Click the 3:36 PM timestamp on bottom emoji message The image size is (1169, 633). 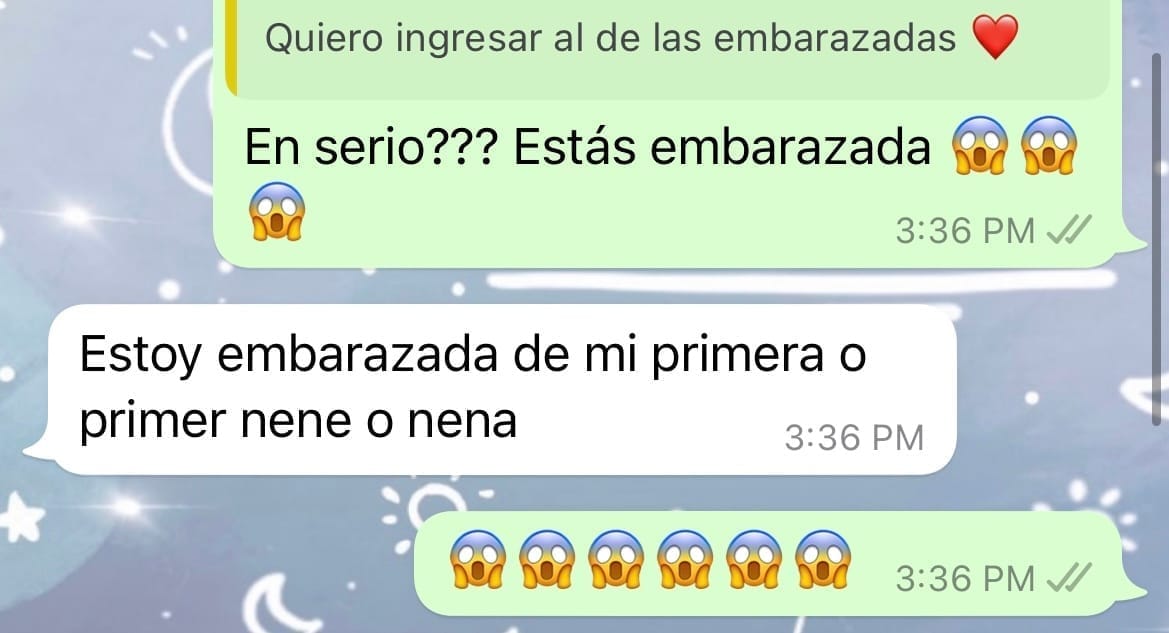tap(965, 579)
